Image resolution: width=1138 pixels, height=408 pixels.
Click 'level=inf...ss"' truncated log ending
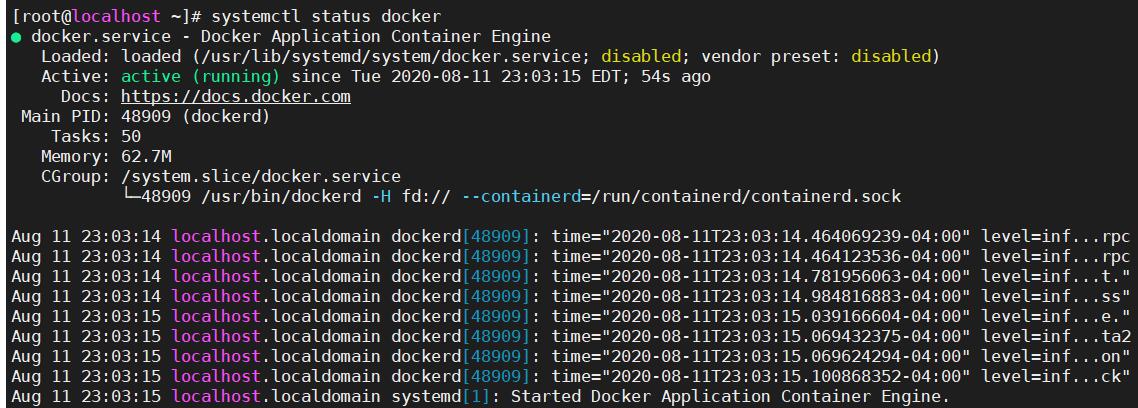point(1056,296)
